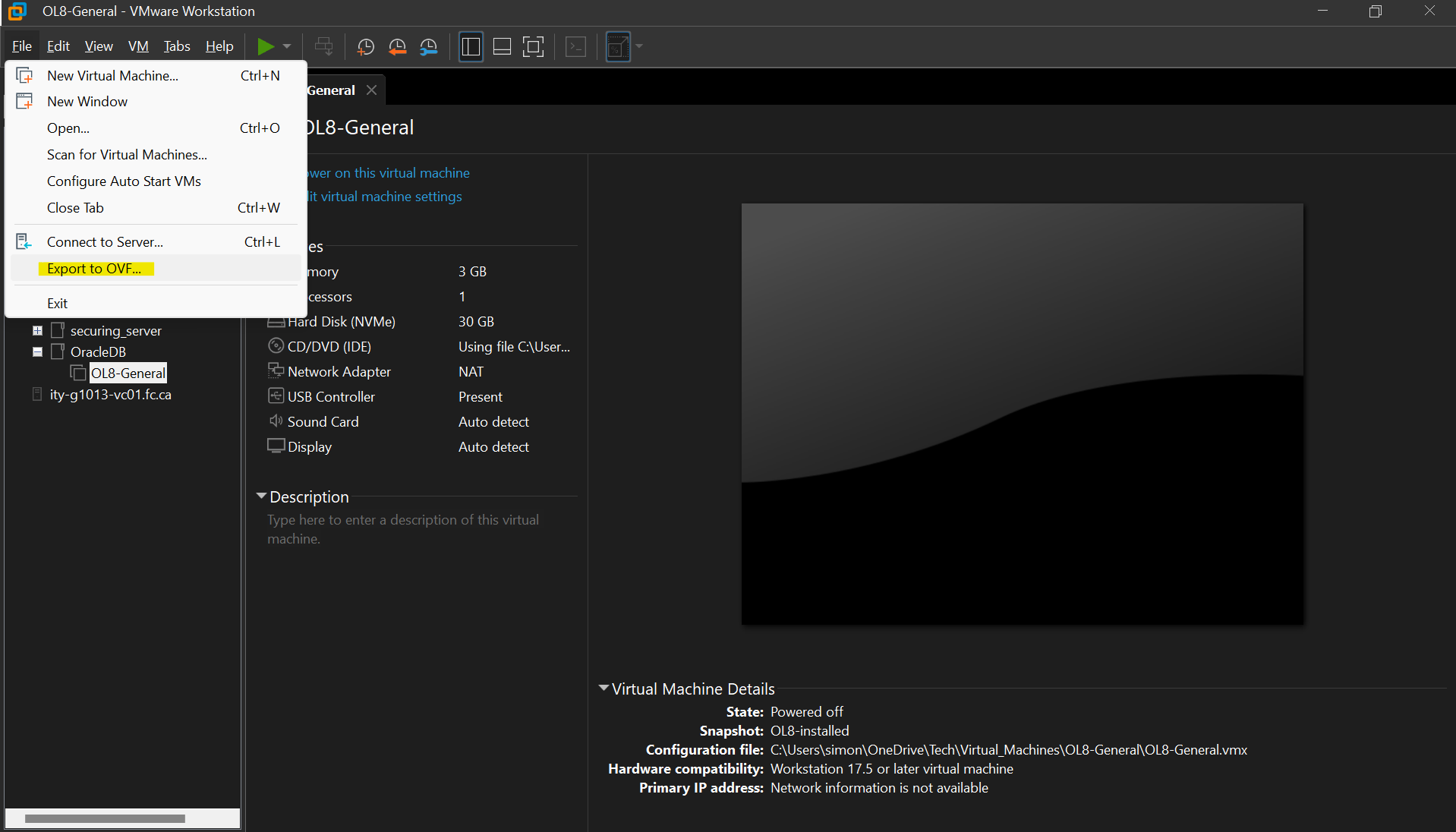The width and height of the screenshot is (1456, 832).
Task: Select the vc01.fc.ca server entry
Action: click(x=110, y=395)
